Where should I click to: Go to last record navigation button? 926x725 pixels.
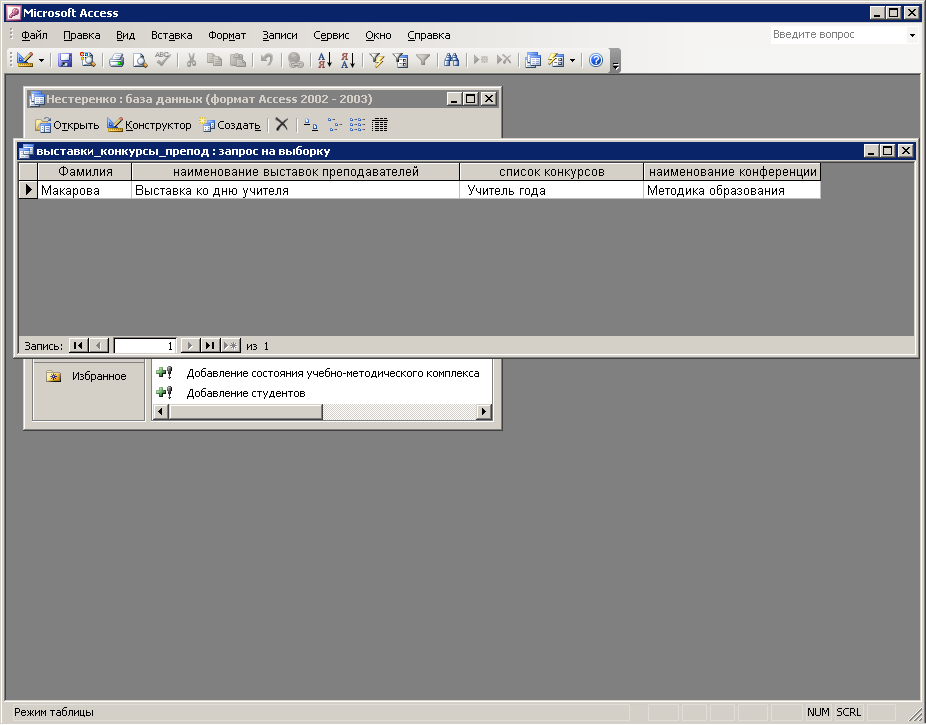pyautogui.click(x=210, y=346)
